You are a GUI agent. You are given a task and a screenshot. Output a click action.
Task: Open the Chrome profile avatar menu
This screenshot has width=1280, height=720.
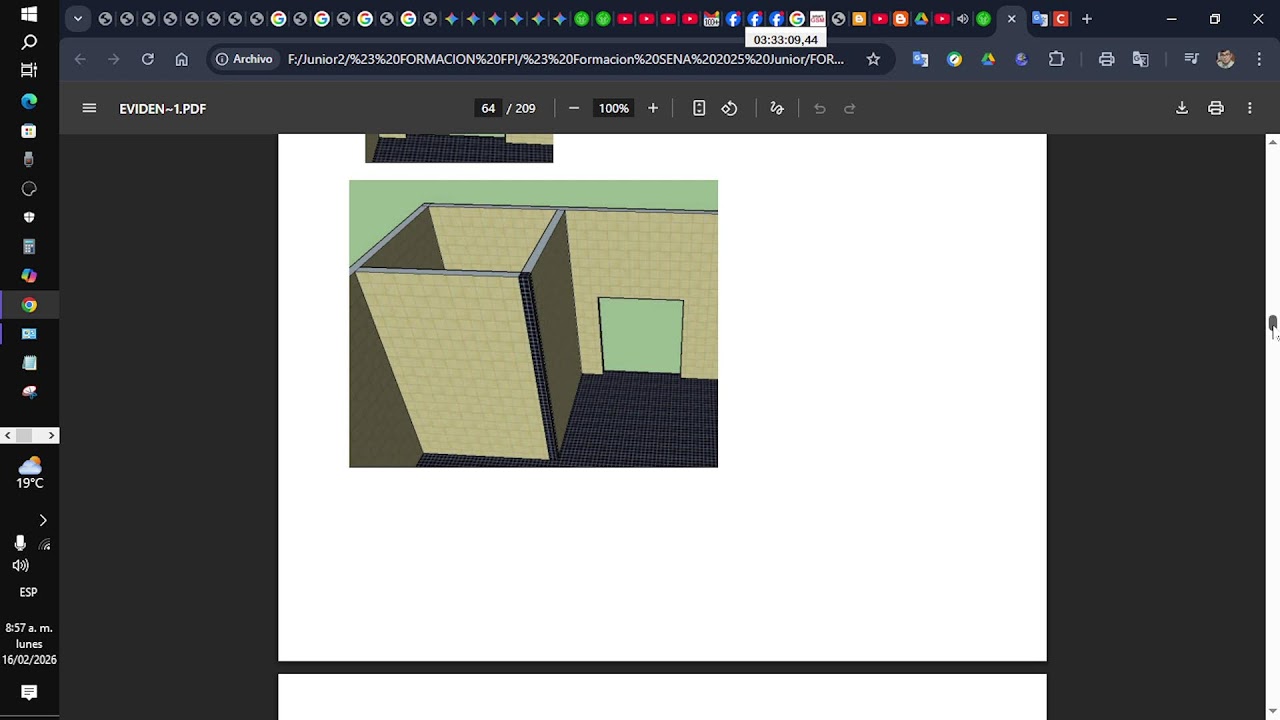coord(1225,59)
